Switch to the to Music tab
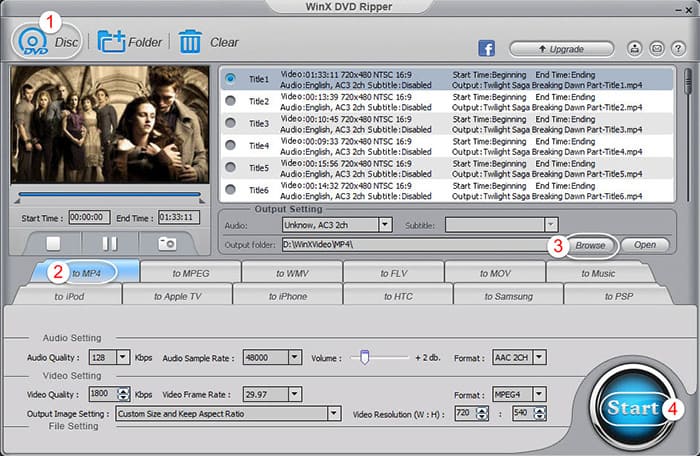This screenshot has height=456, width=700. coord(598,273)
